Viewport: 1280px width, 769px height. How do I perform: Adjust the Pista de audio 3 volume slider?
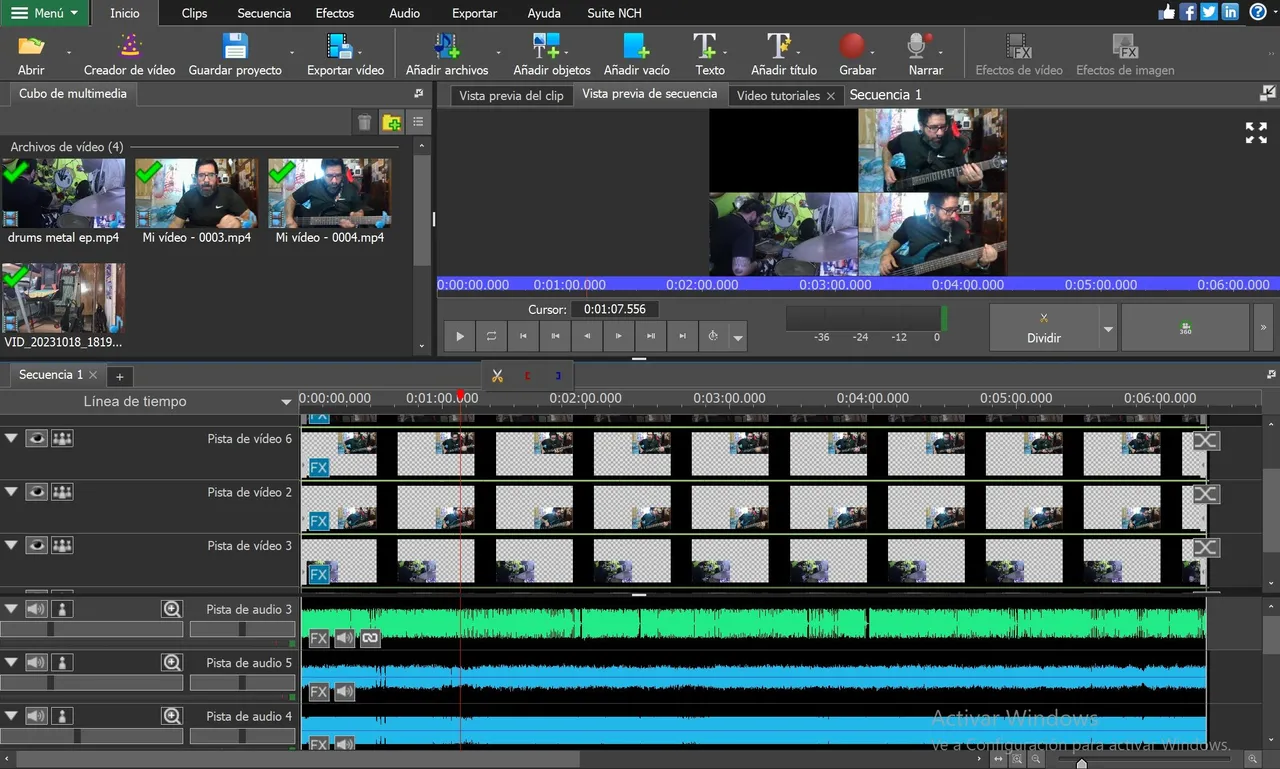[x=51, y=629]
